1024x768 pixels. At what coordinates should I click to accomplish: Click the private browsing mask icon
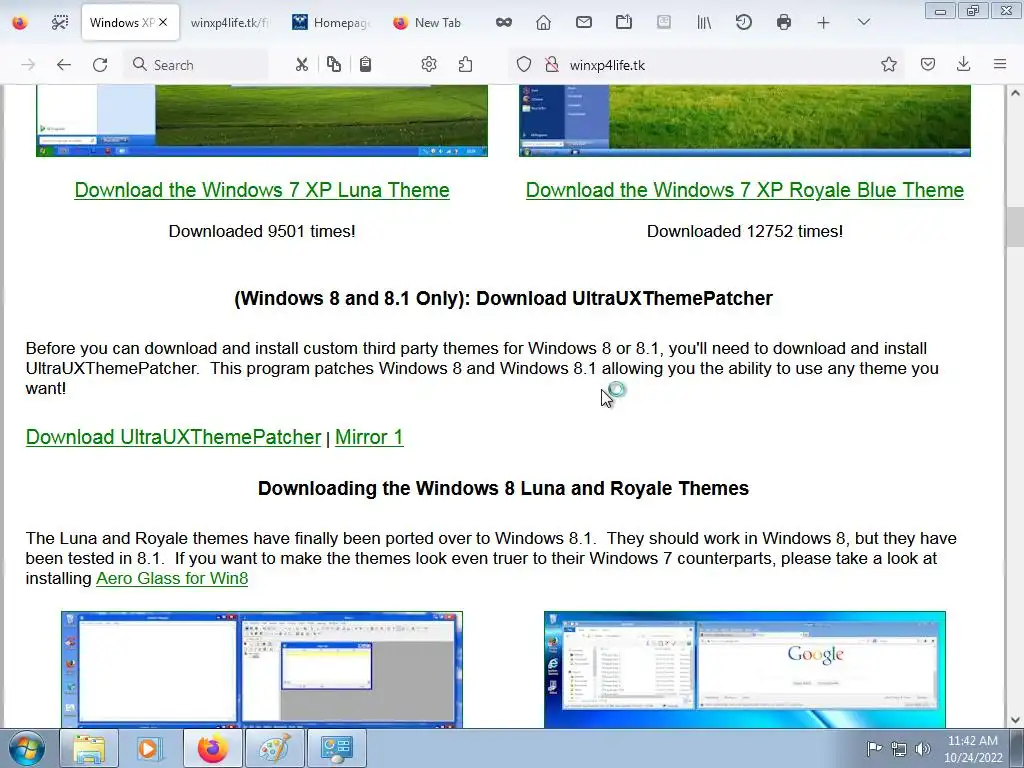[x=504, y=22]
